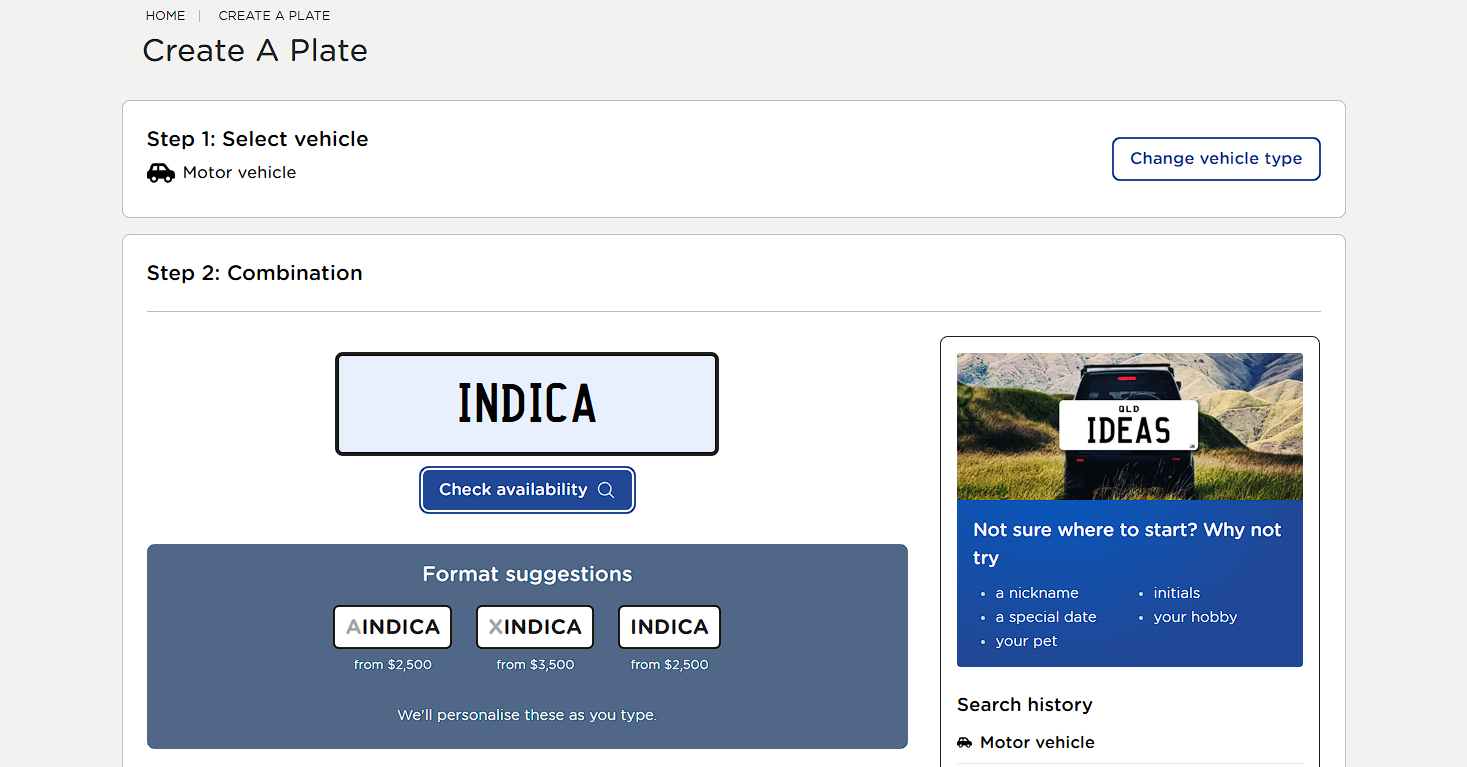Click the Step 1: Select vehicle heading

click(257, 139)
